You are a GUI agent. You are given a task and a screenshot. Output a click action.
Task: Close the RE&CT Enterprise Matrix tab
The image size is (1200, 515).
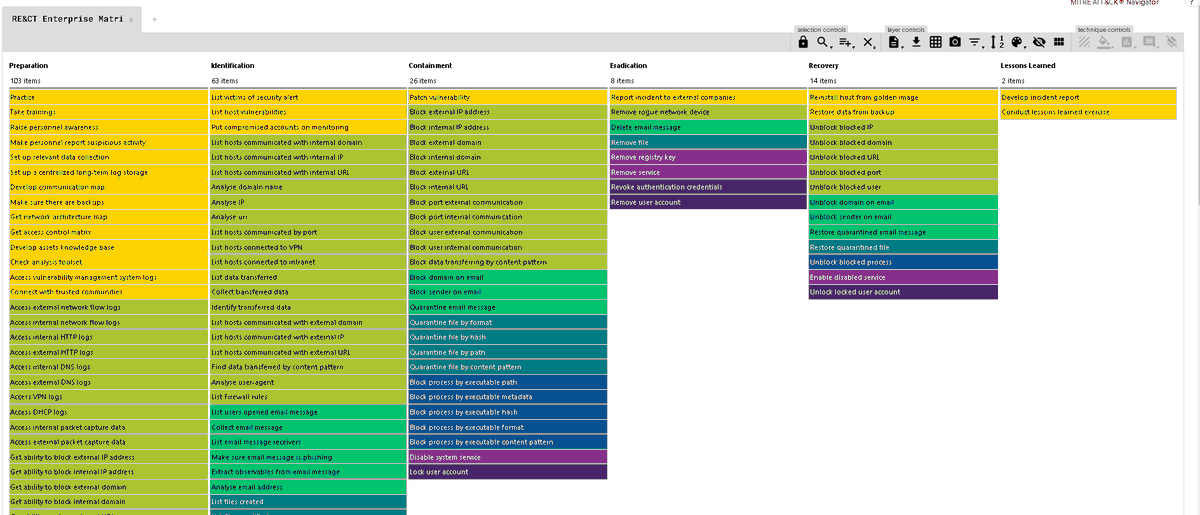pos(132,21)
